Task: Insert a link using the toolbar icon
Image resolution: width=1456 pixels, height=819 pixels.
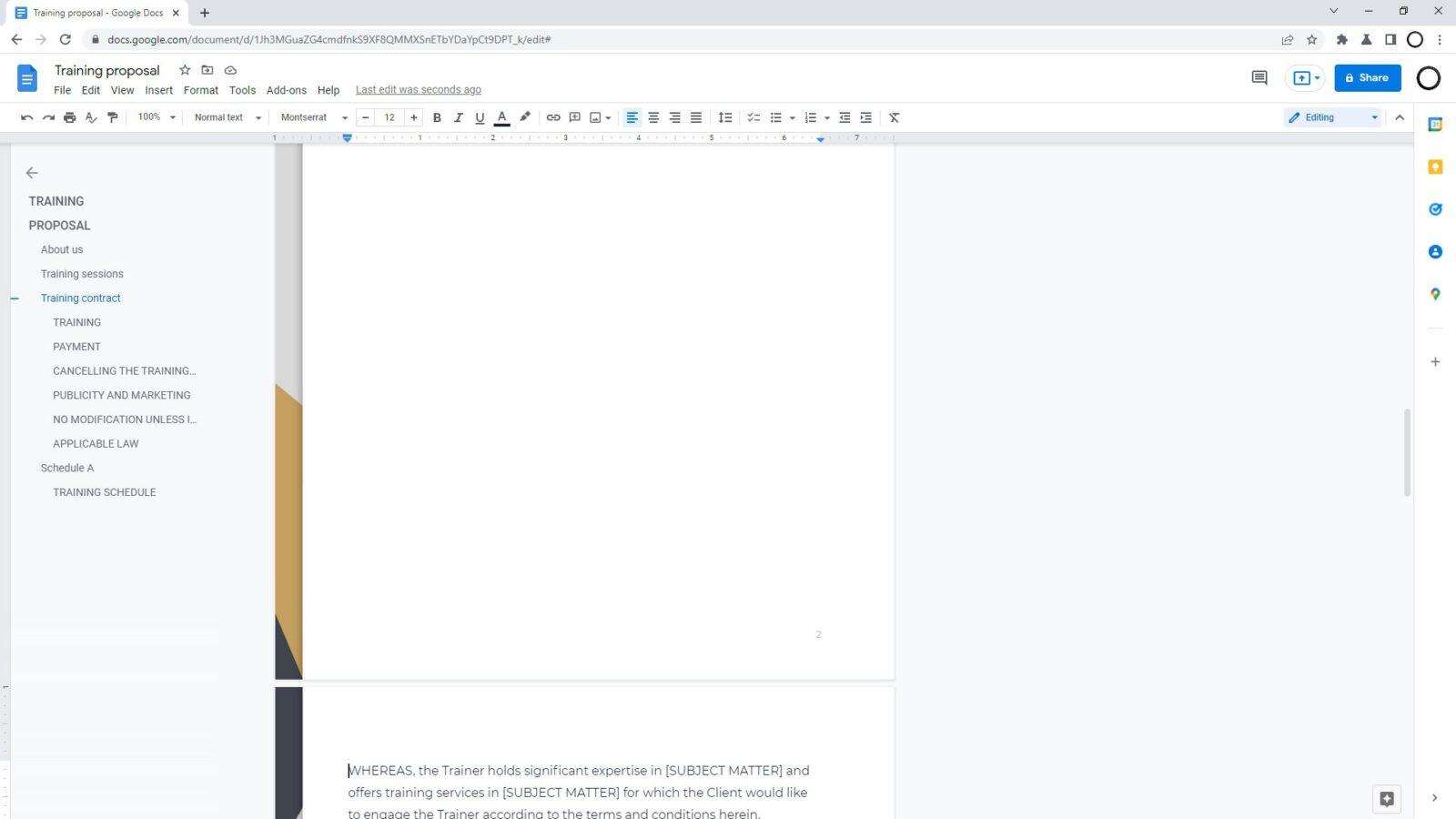Action: (553, 116)
